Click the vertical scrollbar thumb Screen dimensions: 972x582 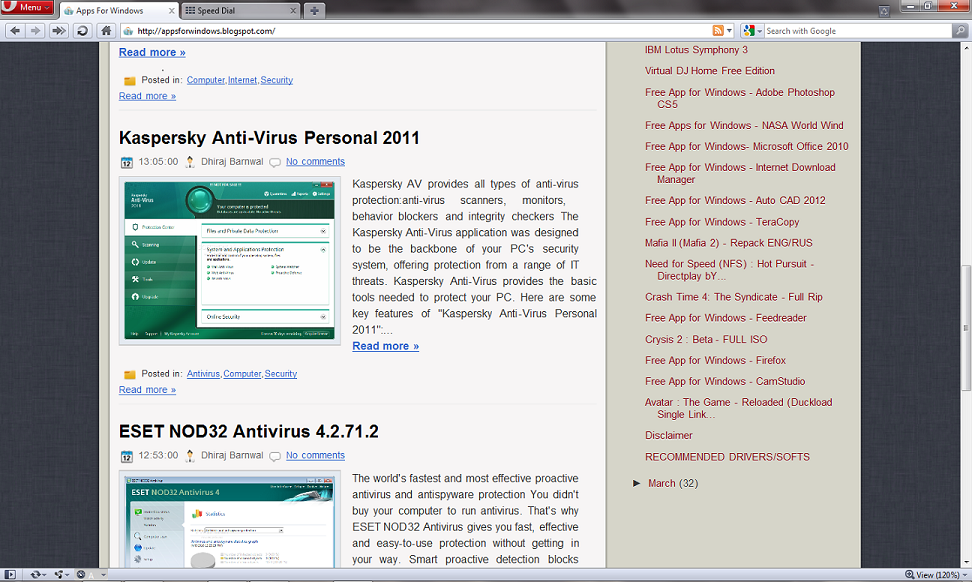[x=966, y=328]
